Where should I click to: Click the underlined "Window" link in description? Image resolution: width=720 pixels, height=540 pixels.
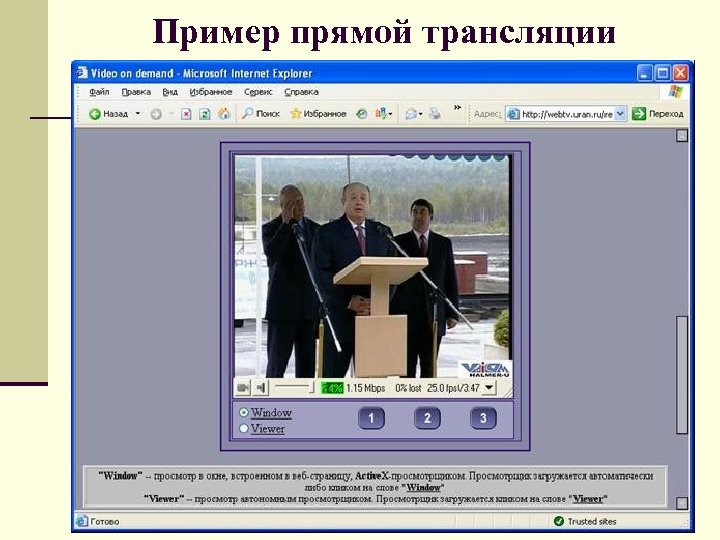click(423, 488)
